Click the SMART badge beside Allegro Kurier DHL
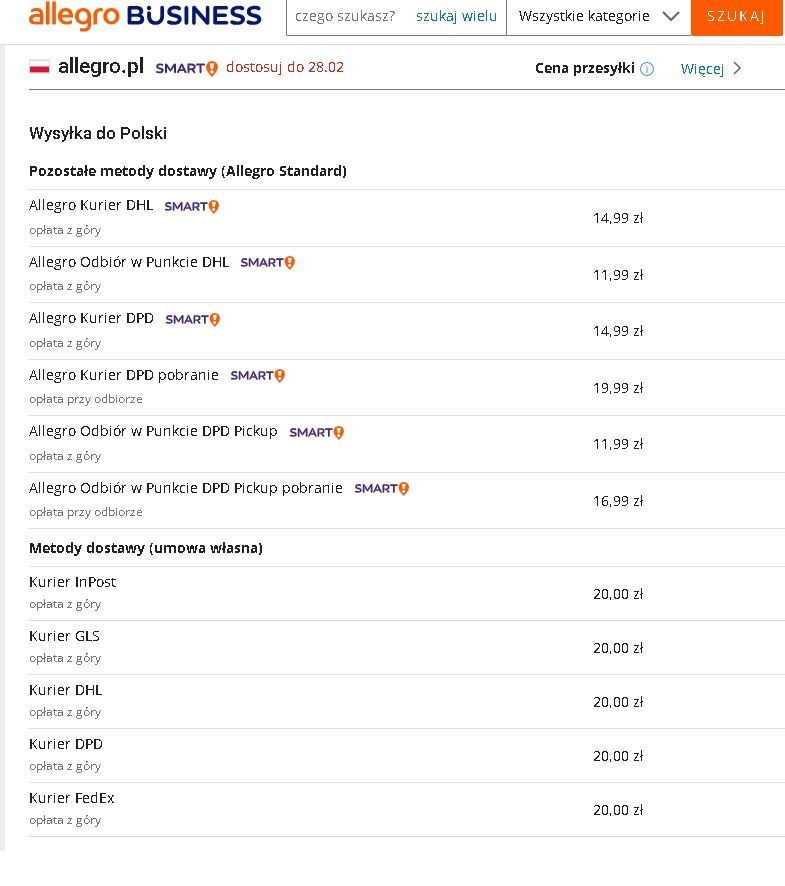This screenshot has width=785, height=886. (x=192, y=206)
